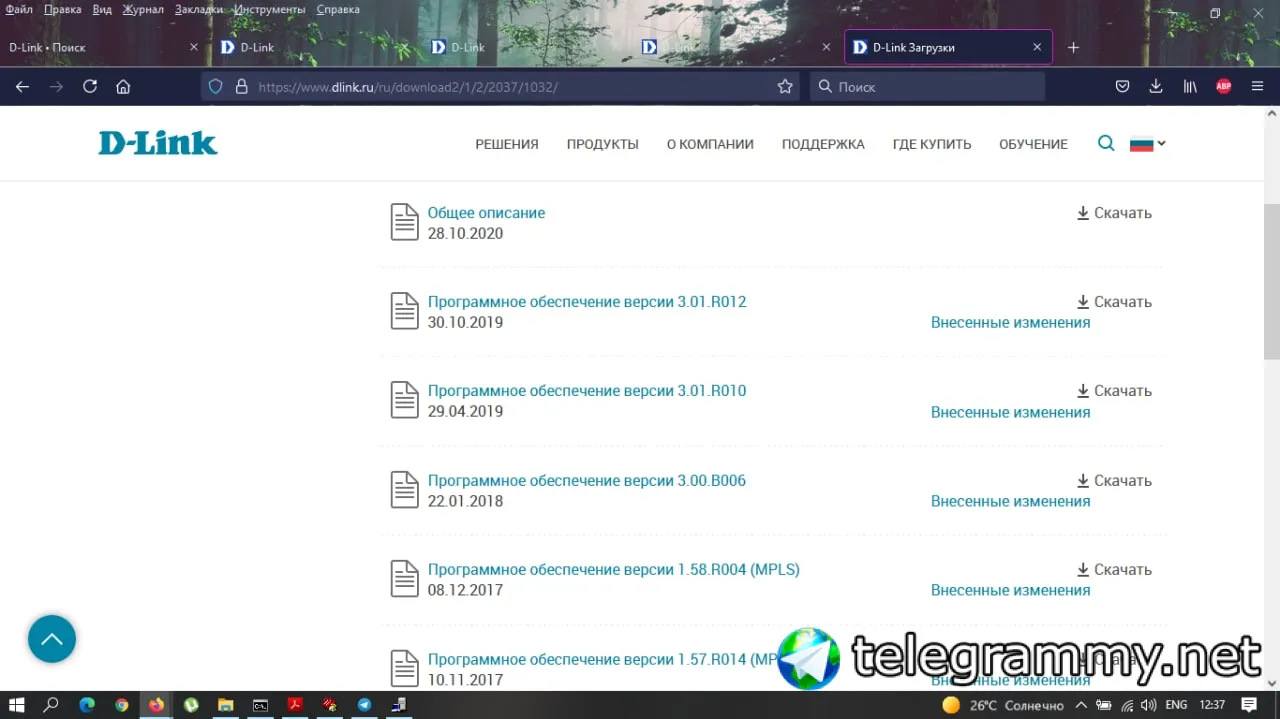Click the URL address bar
Image resolution: width=1280 pixels, height=719 pixels.
pyautogui.click(x=500, y=87)
